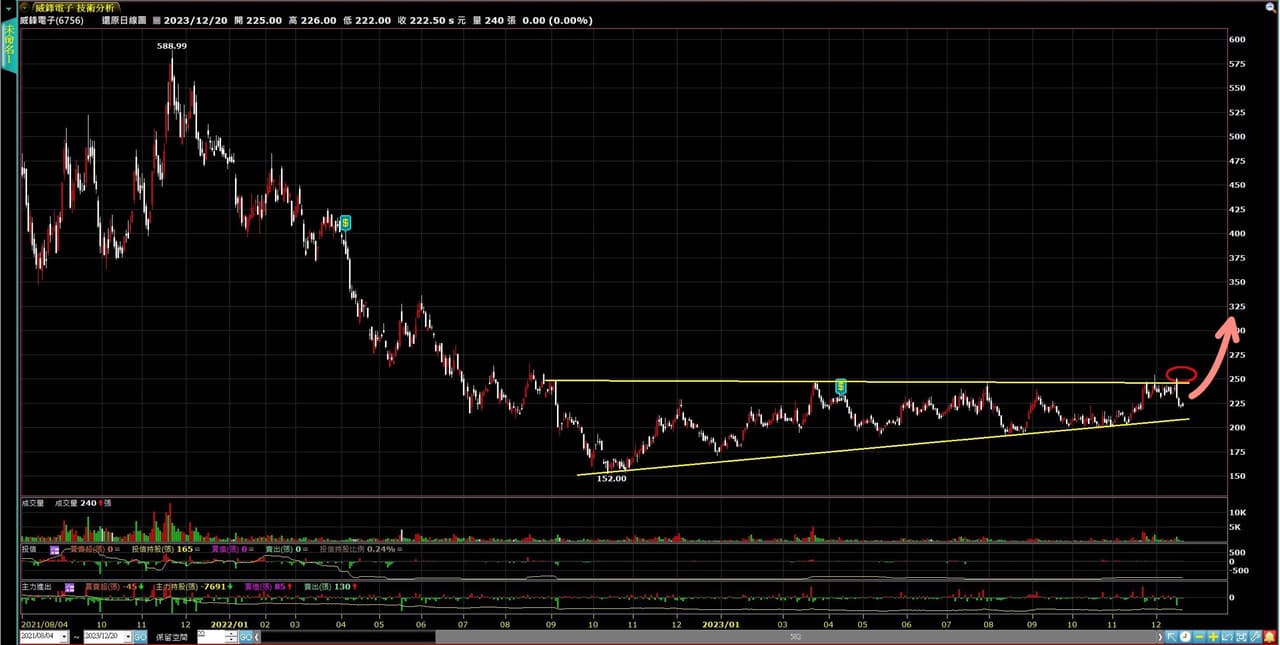Click the cursor pointer tool in the bottom toolbar
The image size is (1280, 645).
tap(1171, 636)
